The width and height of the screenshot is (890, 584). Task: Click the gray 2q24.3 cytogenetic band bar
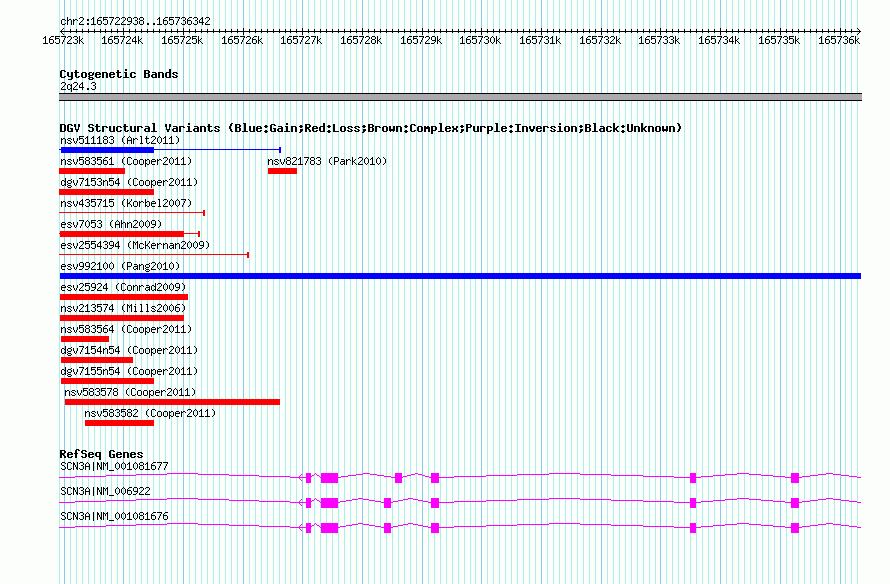pyautogui.click(x=460, y=97)
